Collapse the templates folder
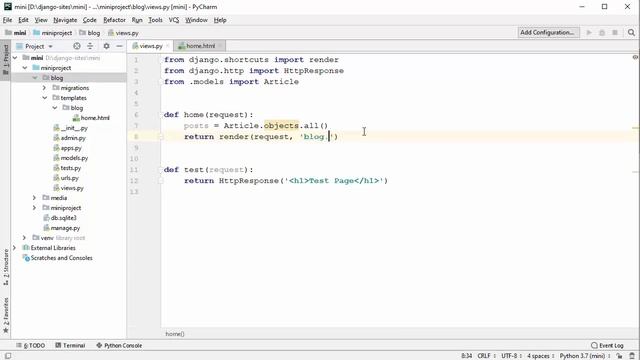The image size is (640, 360). point(44,98)
